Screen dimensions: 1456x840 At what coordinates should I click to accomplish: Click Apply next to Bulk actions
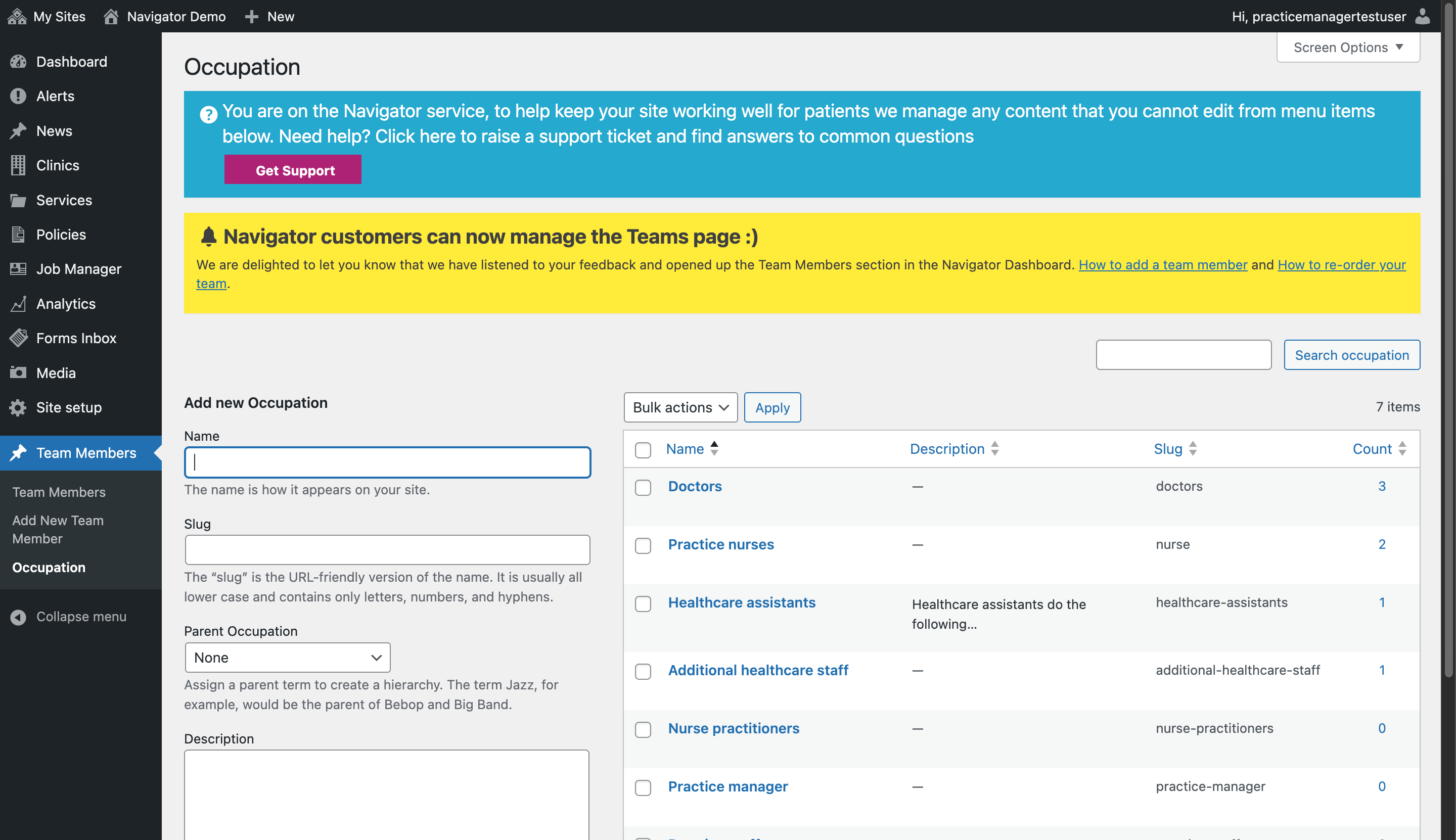[772, 407]
